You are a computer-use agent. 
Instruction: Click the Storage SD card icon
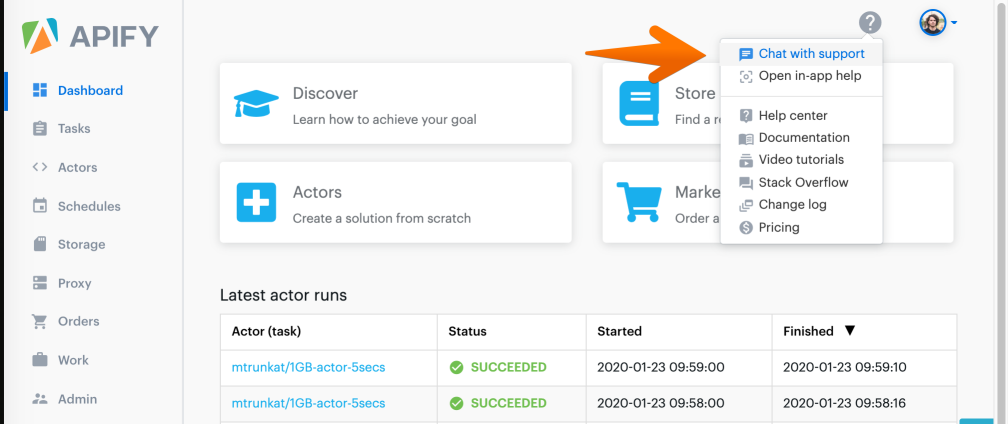40,244
